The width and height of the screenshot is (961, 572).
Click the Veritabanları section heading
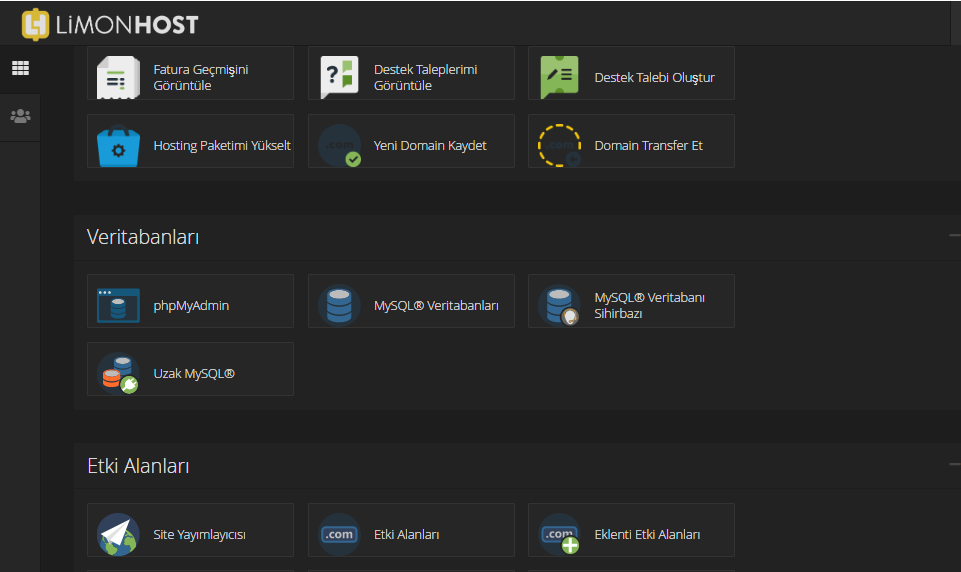143,237
